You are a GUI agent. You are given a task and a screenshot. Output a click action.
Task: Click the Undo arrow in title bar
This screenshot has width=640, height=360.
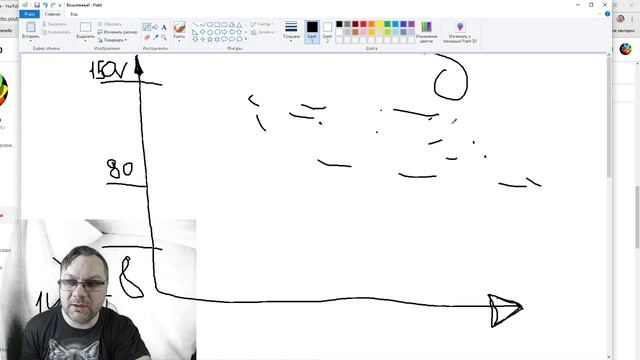click(45, 5)
